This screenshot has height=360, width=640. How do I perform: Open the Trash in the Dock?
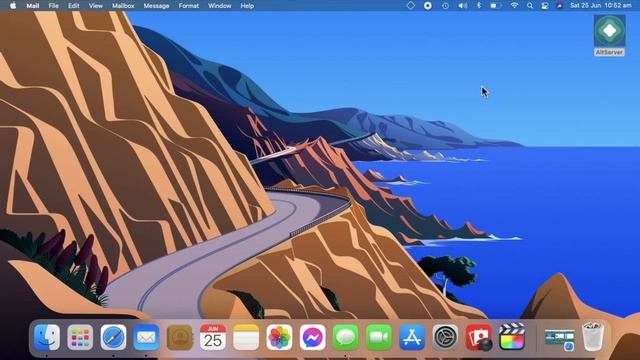click(x=592, y=337)
